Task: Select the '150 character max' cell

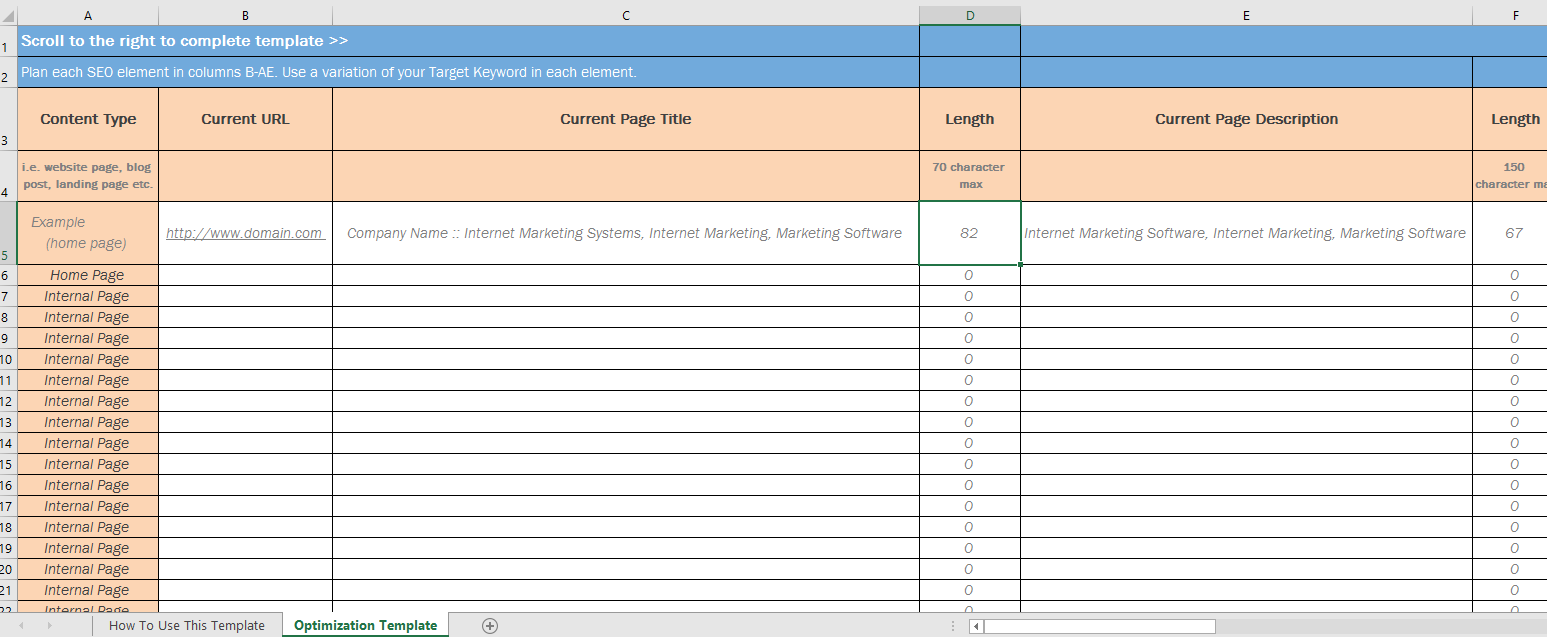Action: tap(1510, 176)
